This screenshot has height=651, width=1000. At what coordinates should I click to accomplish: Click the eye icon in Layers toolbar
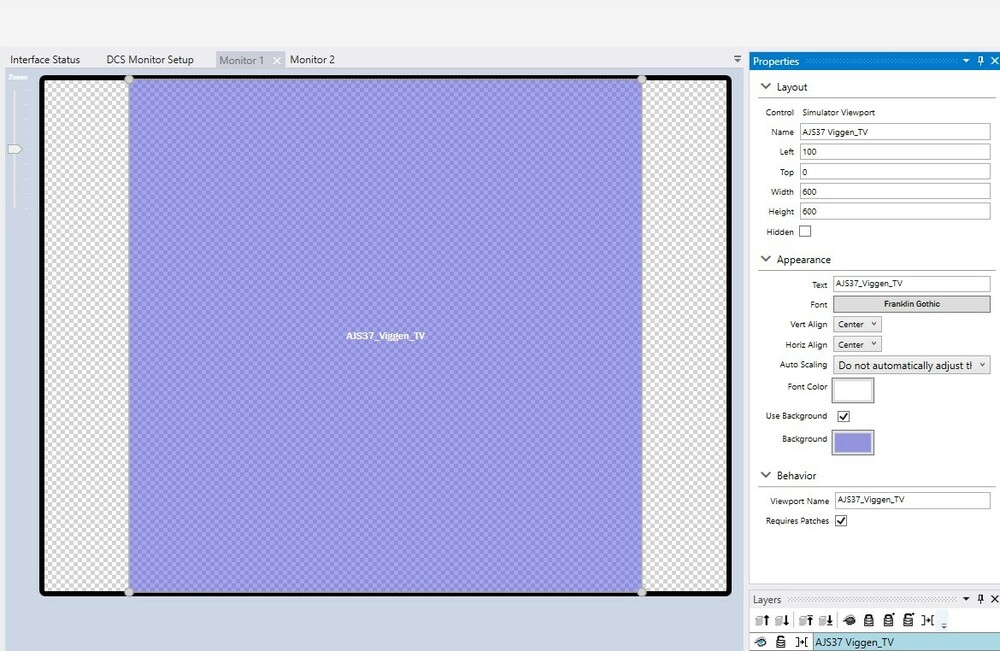(x=849, y=620)
